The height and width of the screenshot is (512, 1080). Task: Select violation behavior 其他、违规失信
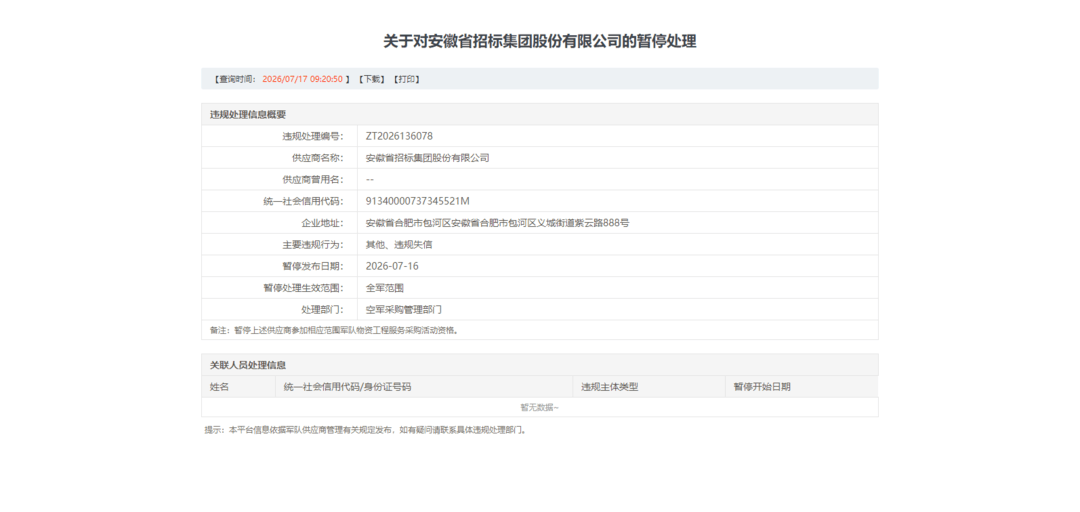pyautogui.click(x=399, y=245)
